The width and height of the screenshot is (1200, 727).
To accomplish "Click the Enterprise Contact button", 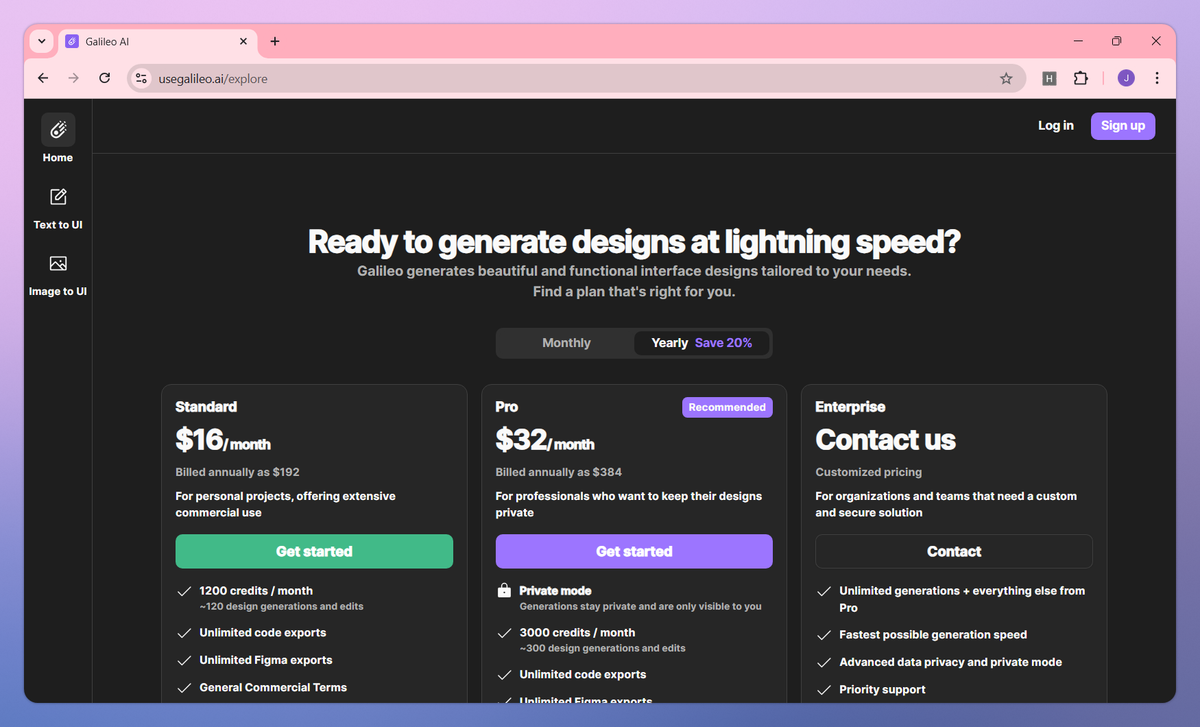I will 954,551.
